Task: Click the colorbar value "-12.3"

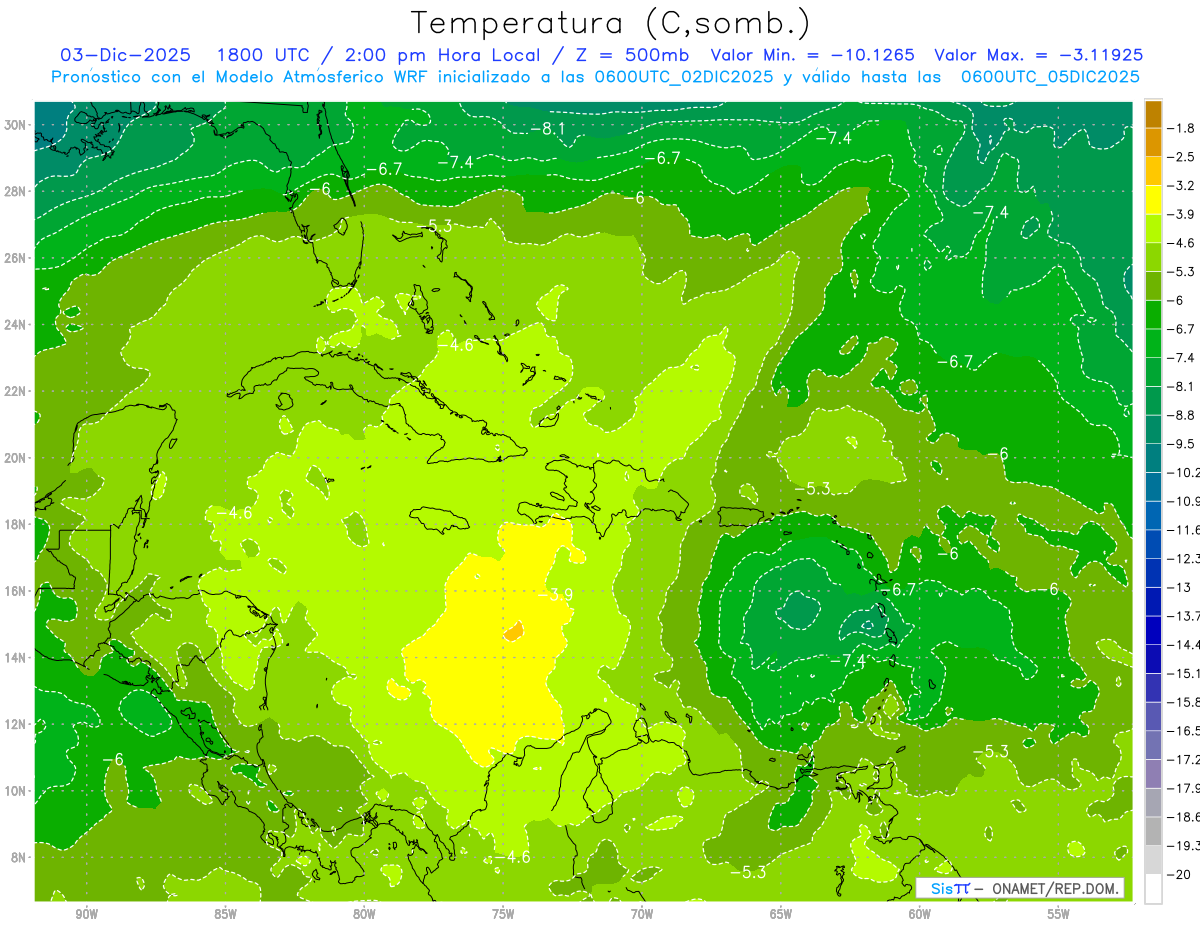Action: point(1184,558)
